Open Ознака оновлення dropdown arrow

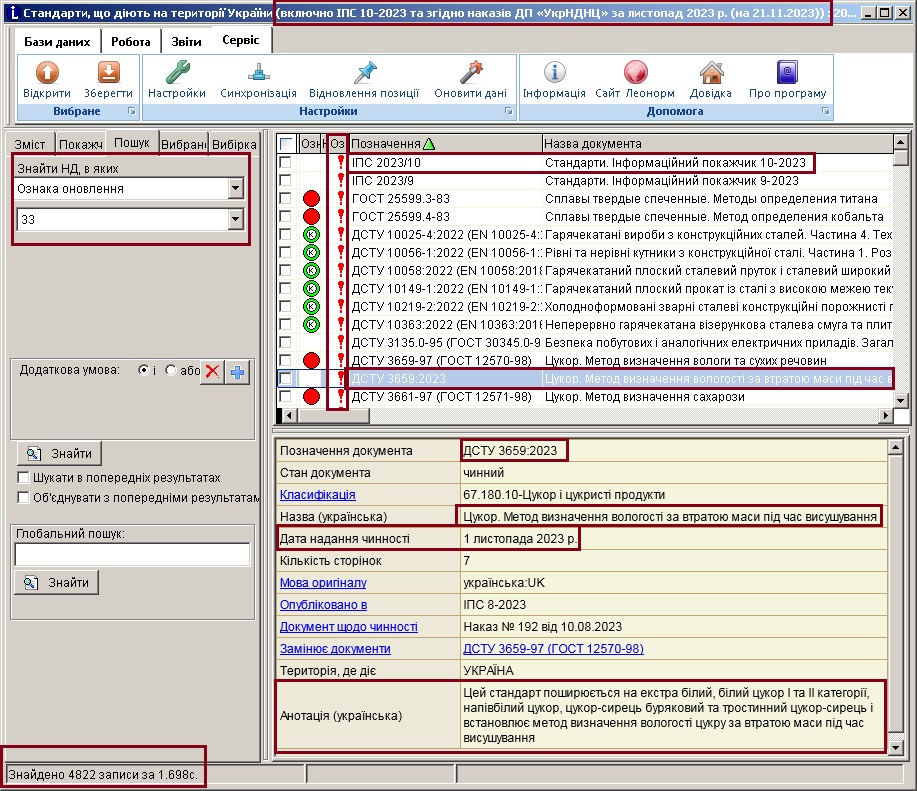click(x=236, y=188)
